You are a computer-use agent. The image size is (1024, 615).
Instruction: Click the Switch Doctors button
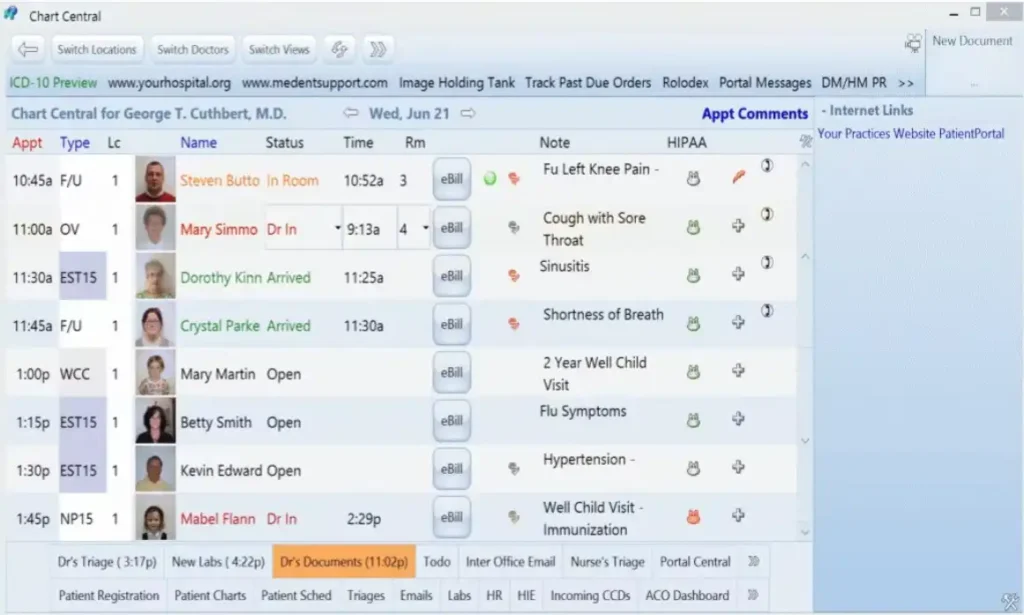(x=193, y=48)
